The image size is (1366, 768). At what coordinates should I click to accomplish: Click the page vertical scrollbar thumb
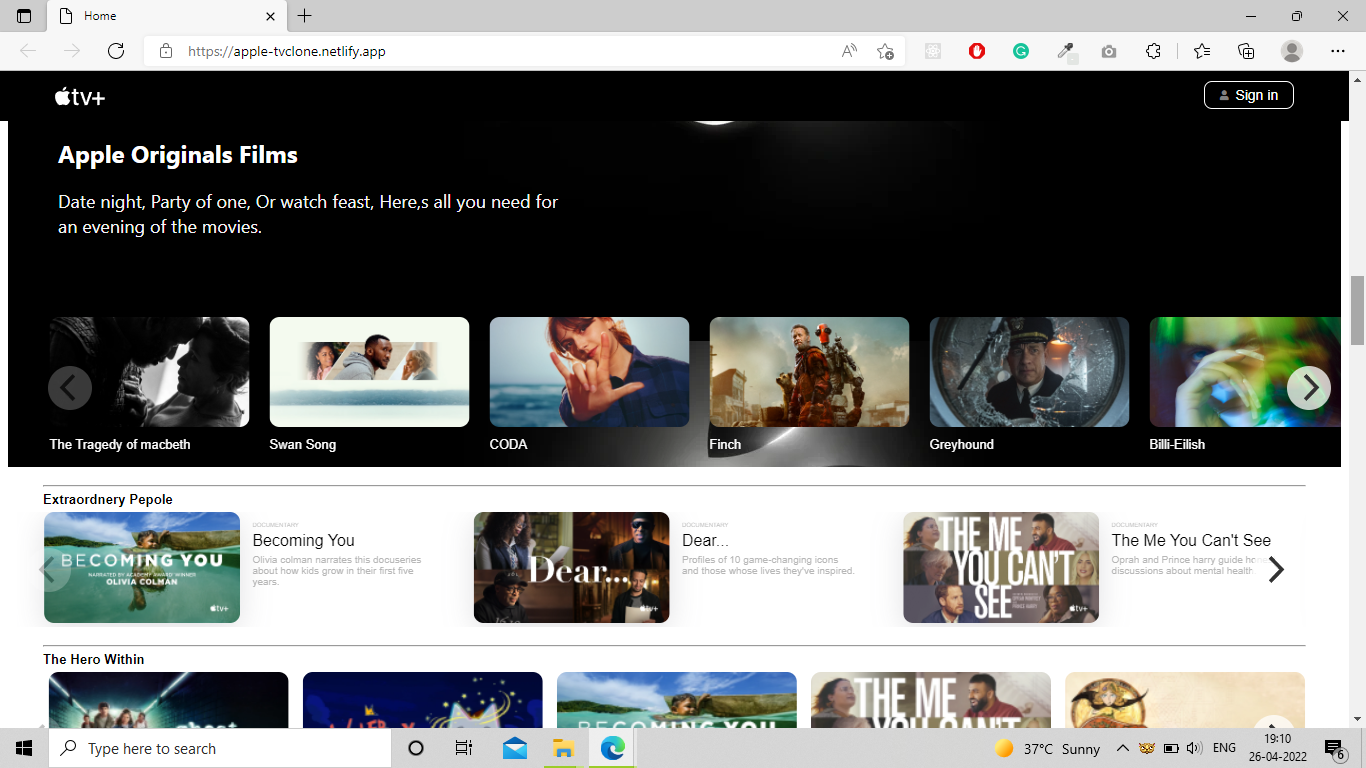click(x=1358, y=311)
